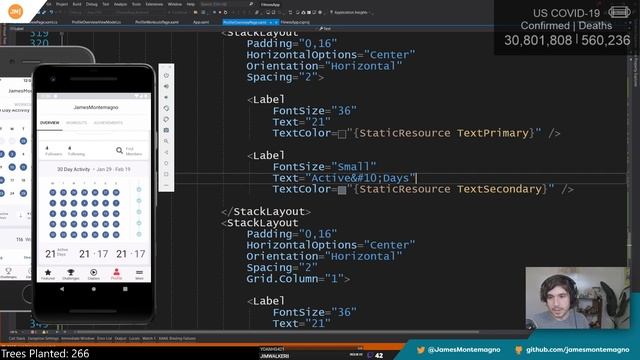Screen dimensions: 640x360
Task: Click the Twitter bird icon
Action: 421,350
